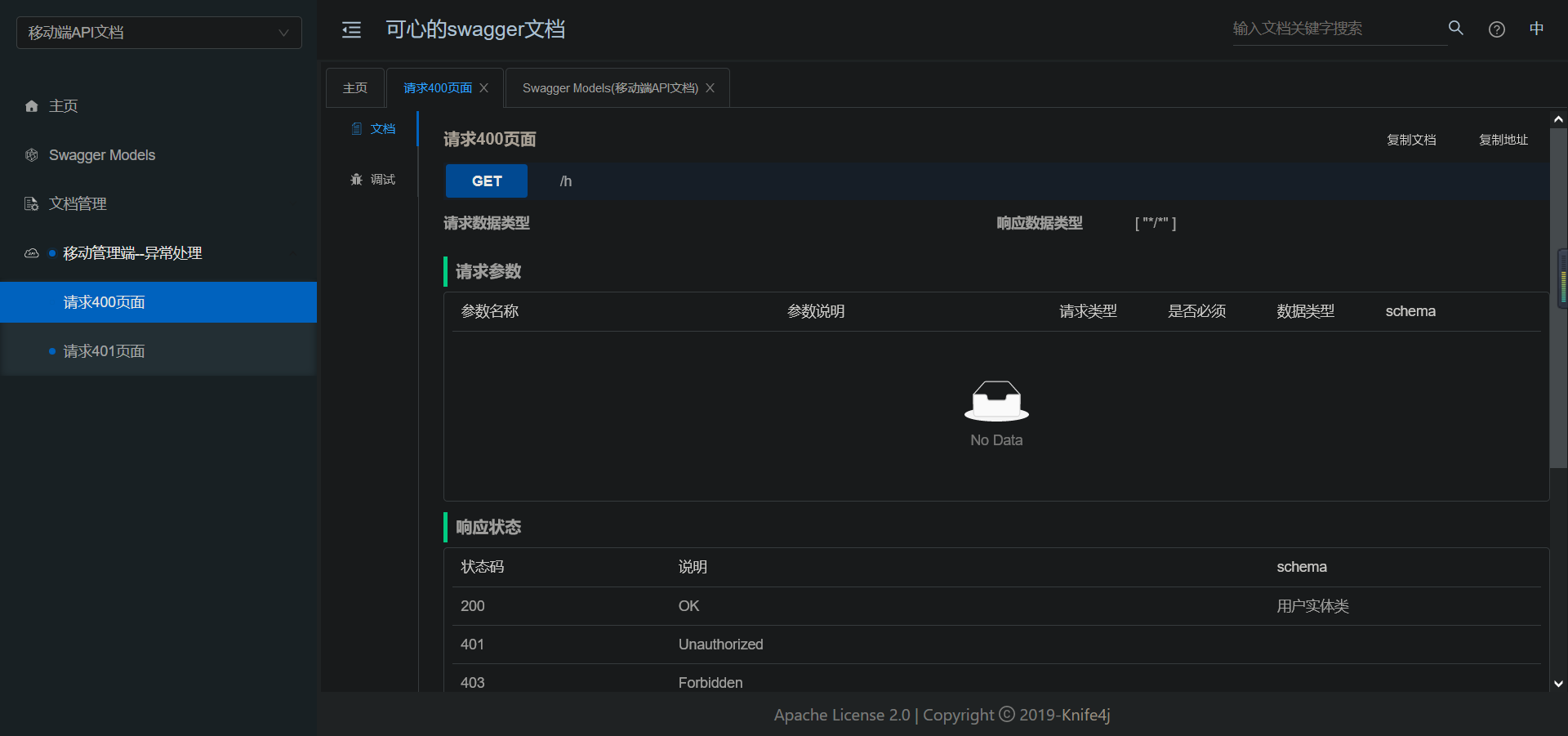Close the 请求400页面 tab
Image resolution: width=1568 pixels, height=736 pixels.
483,87
